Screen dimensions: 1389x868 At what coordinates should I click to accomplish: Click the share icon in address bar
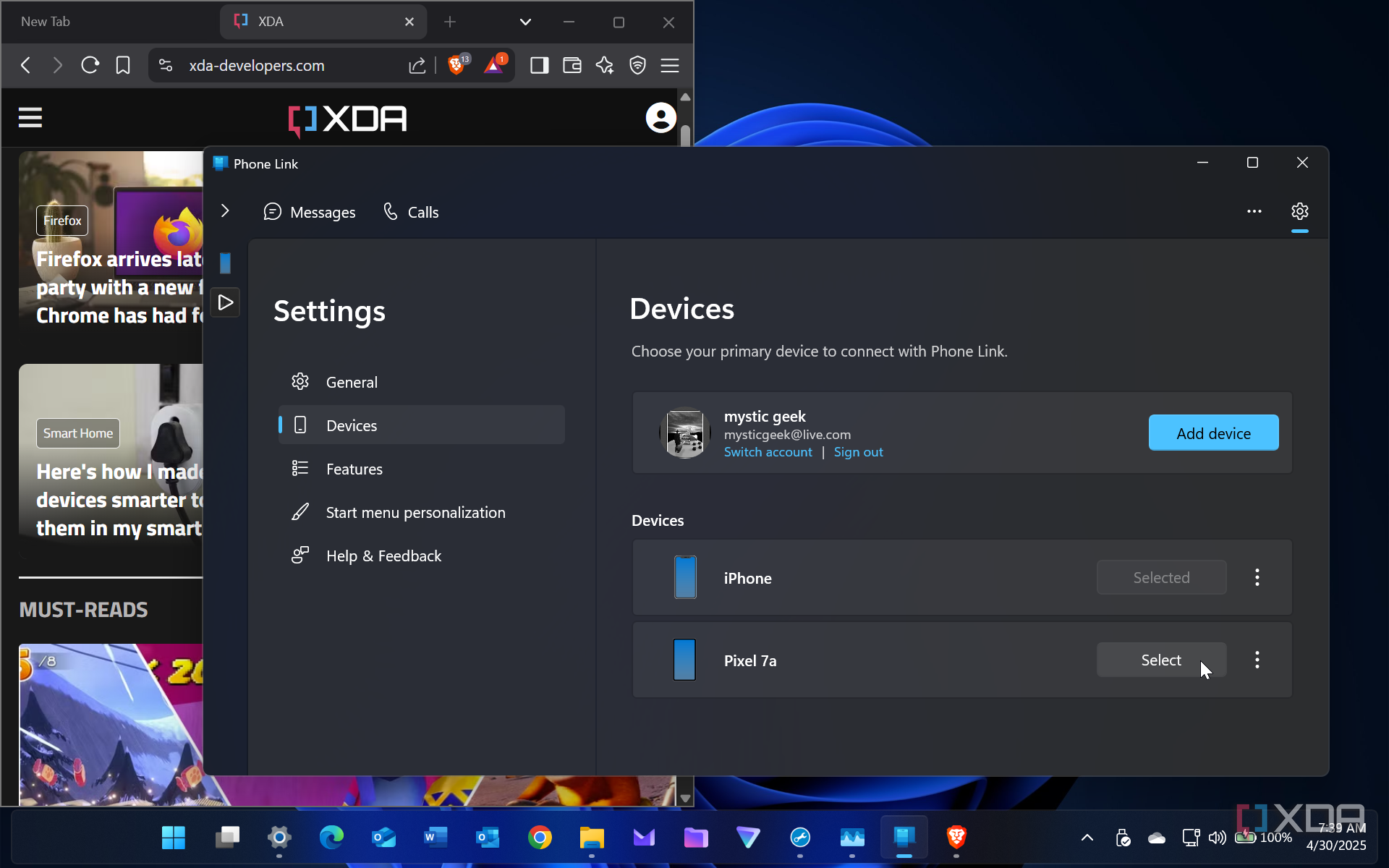click(417, 66)
